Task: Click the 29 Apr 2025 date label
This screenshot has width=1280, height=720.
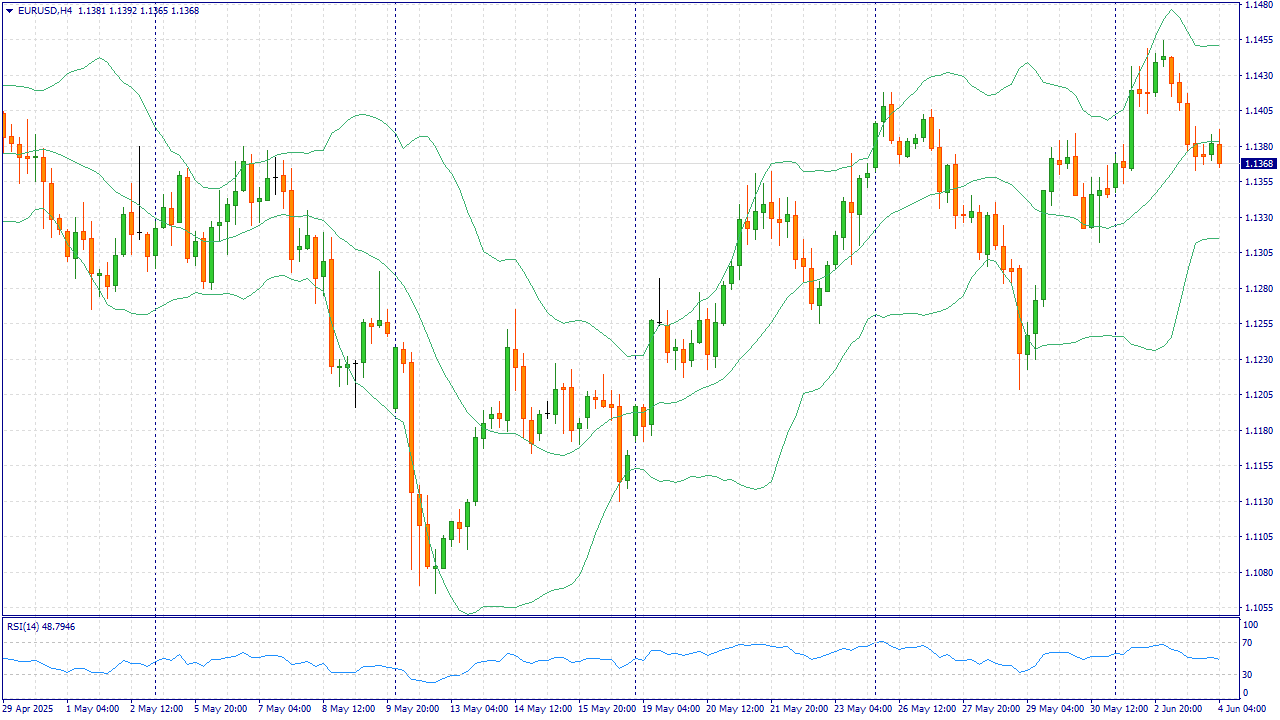Action: point(27,708)
